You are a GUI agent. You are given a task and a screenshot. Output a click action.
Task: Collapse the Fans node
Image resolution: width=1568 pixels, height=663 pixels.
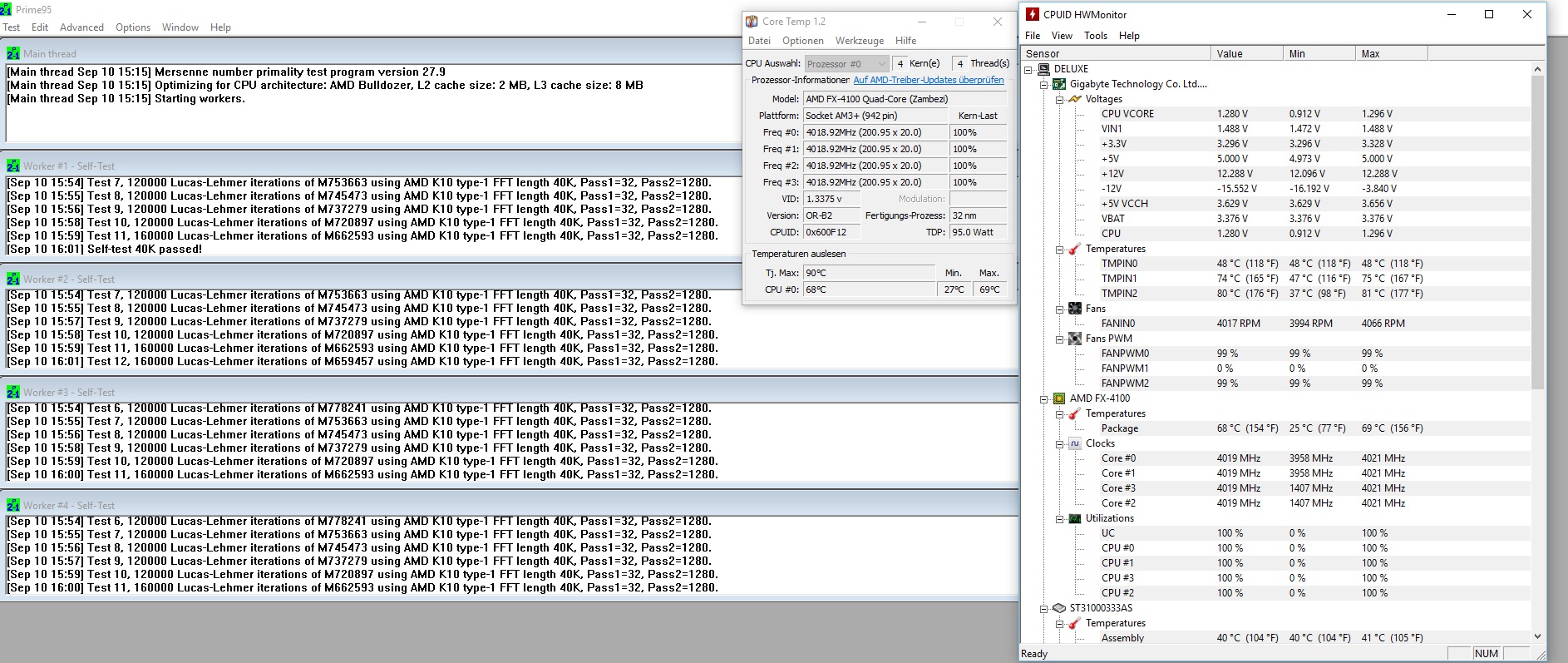click(1060, 309)
